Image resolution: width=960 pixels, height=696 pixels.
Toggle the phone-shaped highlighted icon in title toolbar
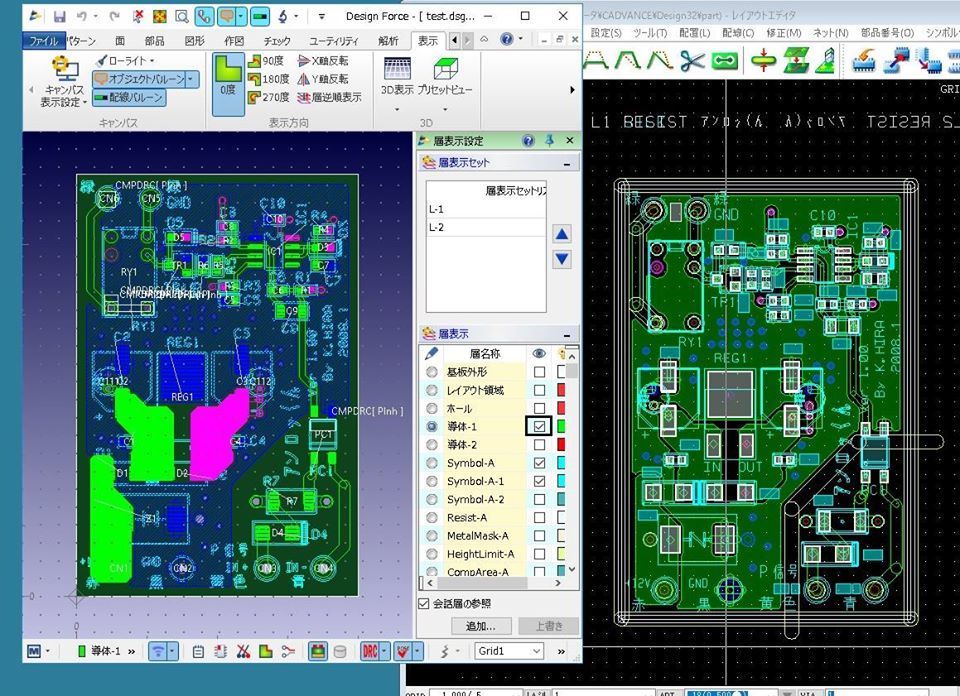[204, 17]
